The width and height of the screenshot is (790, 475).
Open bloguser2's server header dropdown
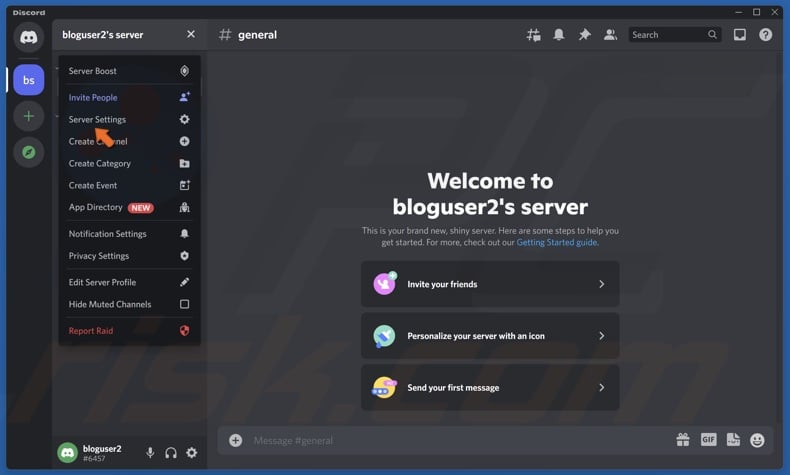tap(129, 35)
